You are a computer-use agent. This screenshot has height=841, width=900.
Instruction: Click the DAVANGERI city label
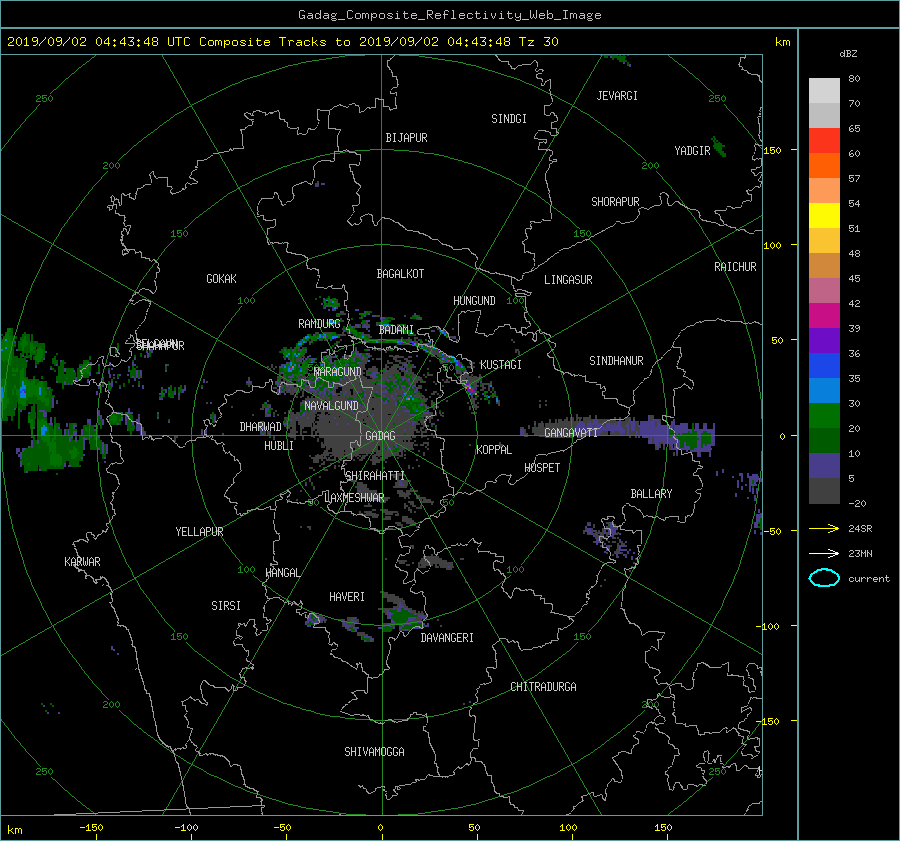[447, 638]
